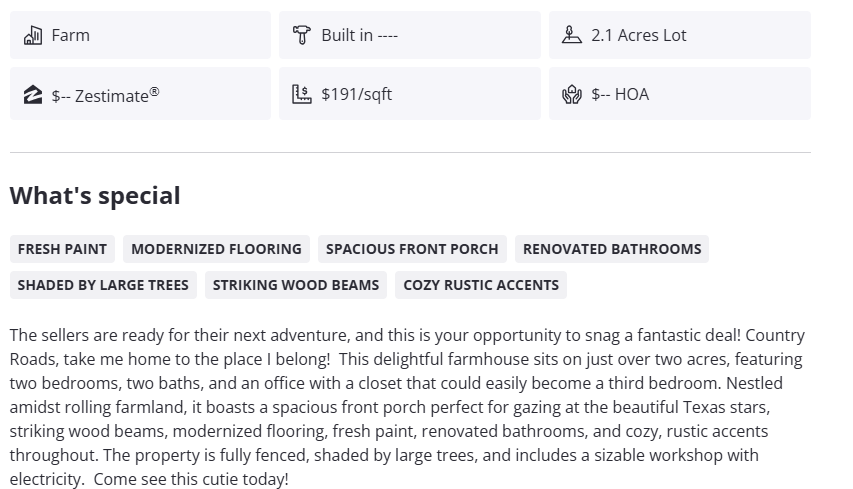Click the $-- Zestimate text
The width and height of the screenshot is (853, 489).
point(105,95)
